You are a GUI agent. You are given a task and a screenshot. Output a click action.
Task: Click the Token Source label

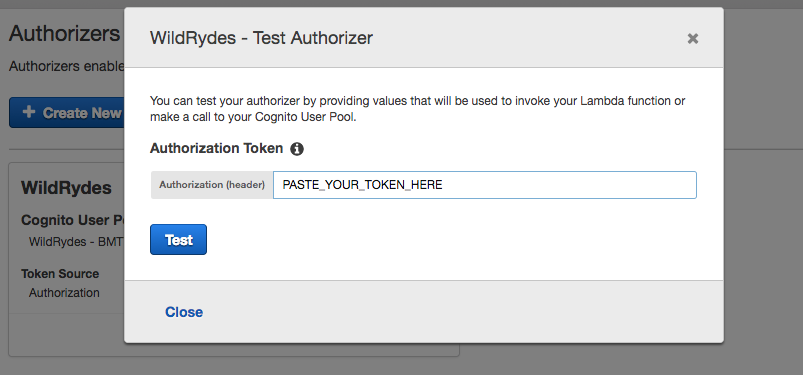60,274
